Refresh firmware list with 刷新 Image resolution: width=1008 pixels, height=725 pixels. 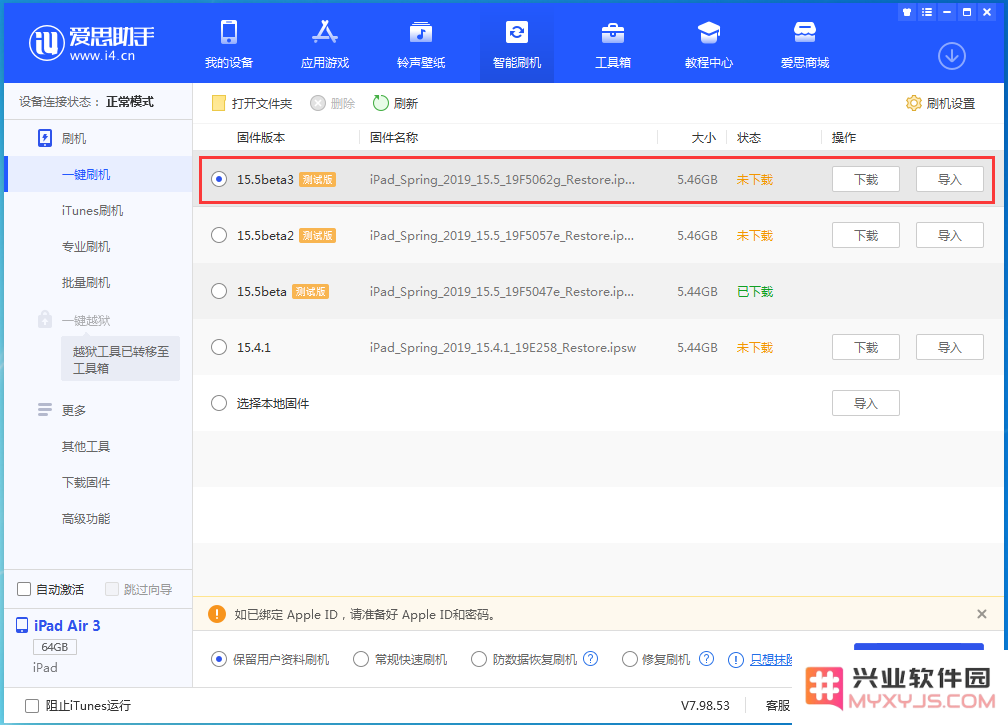395,103
